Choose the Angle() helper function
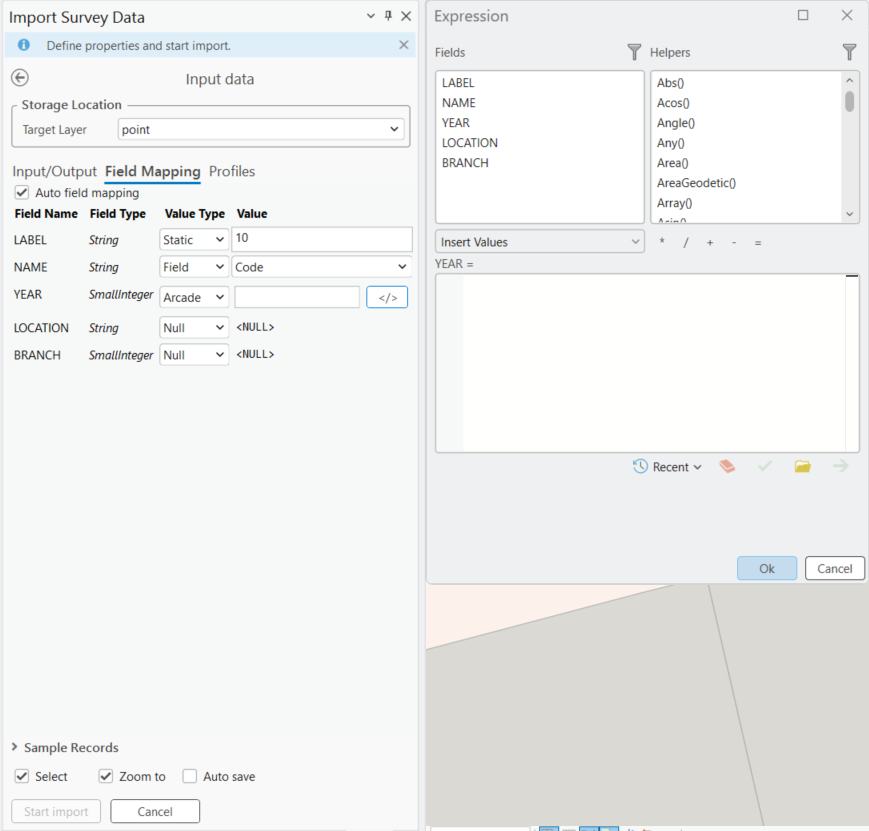Screen dimensions: 869x831 676,123
